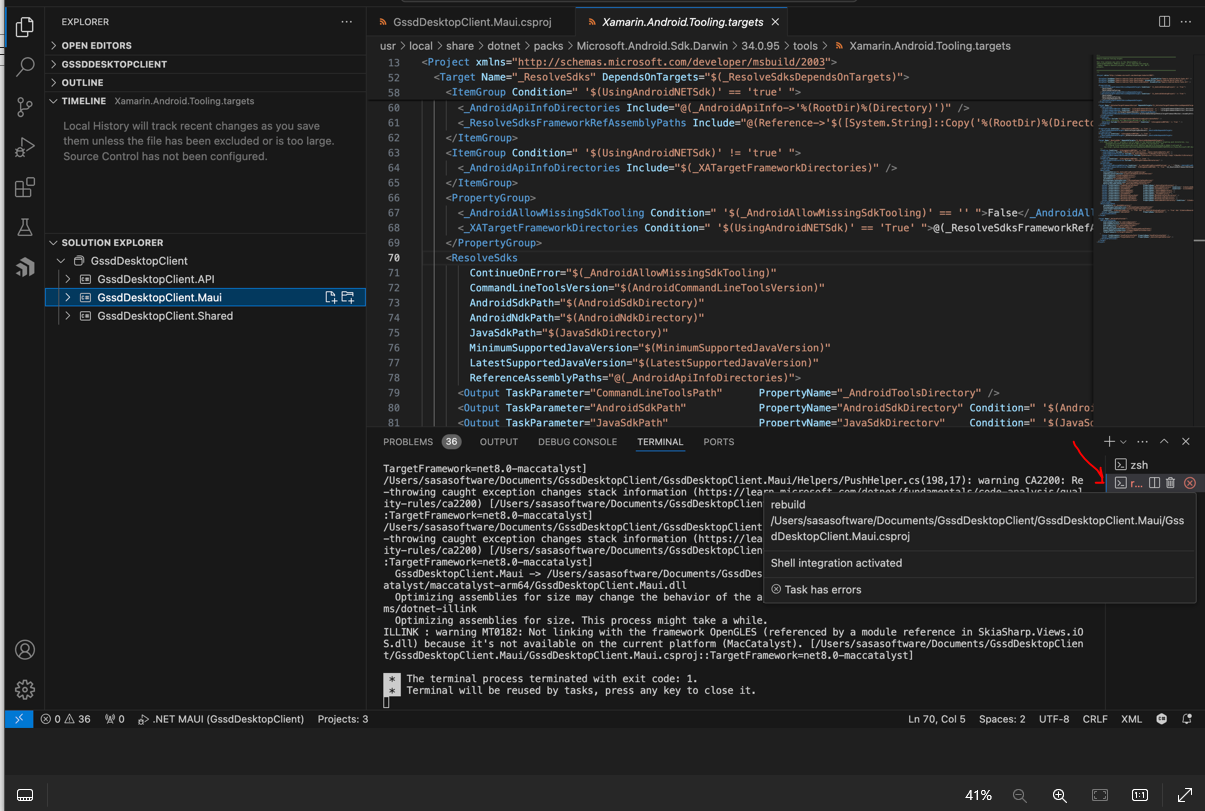
Task: Fit image to window in viewer
Action: point(1100,795)
